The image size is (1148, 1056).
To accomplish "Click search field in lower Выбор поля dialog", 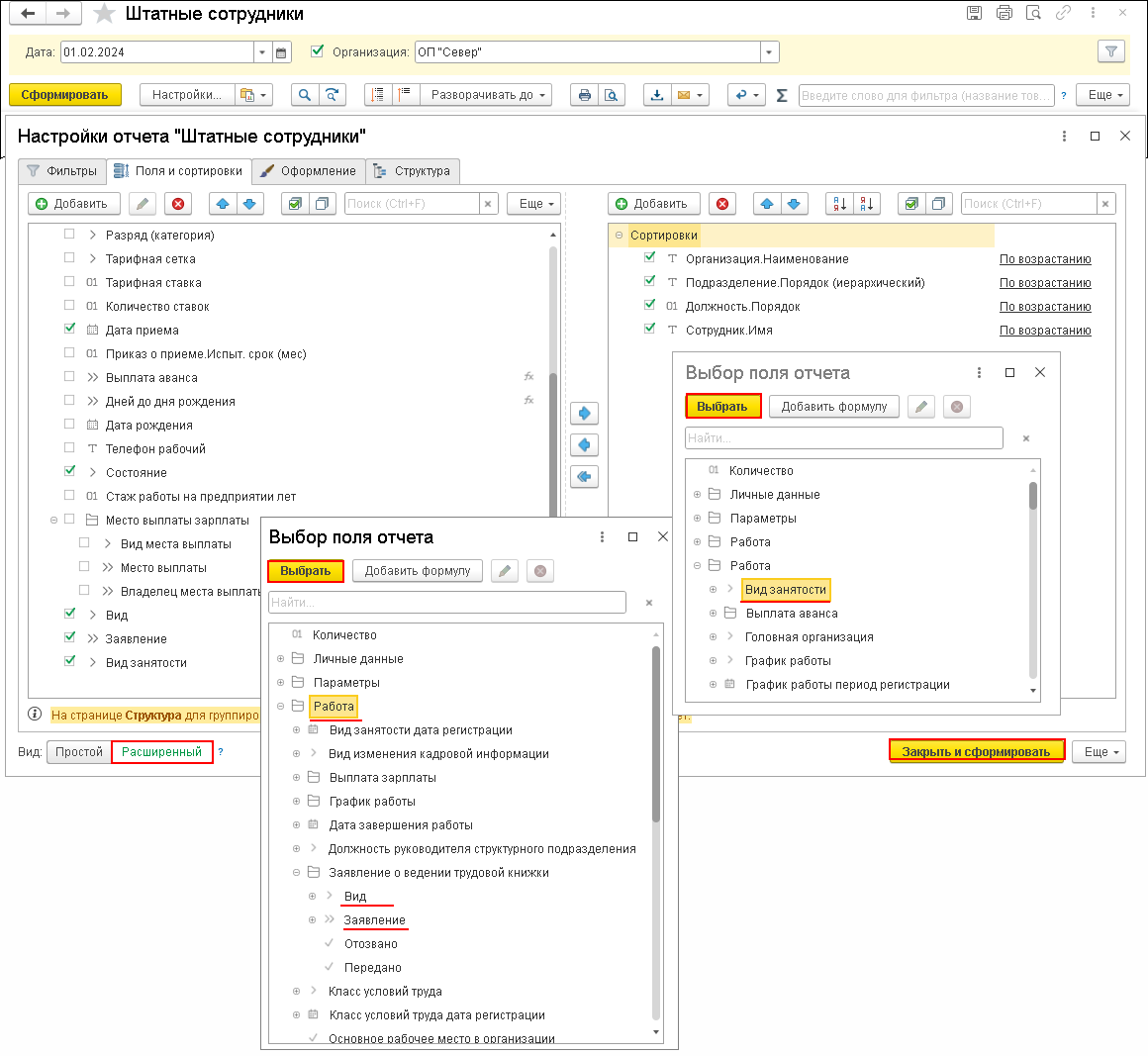I will 446,603.
